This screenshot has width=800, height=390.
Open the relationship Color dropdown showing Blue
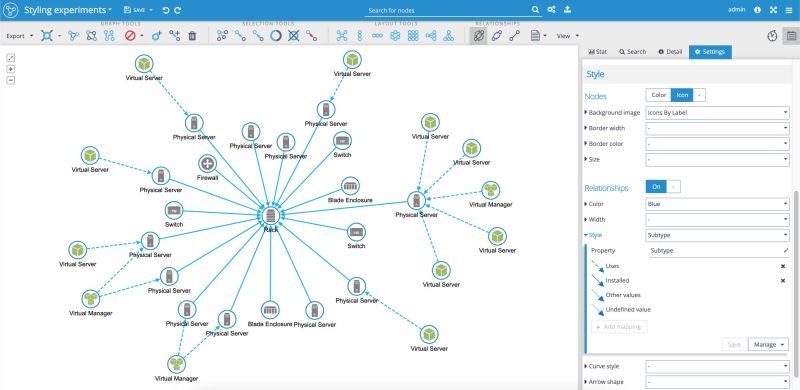tap(717, 204)
